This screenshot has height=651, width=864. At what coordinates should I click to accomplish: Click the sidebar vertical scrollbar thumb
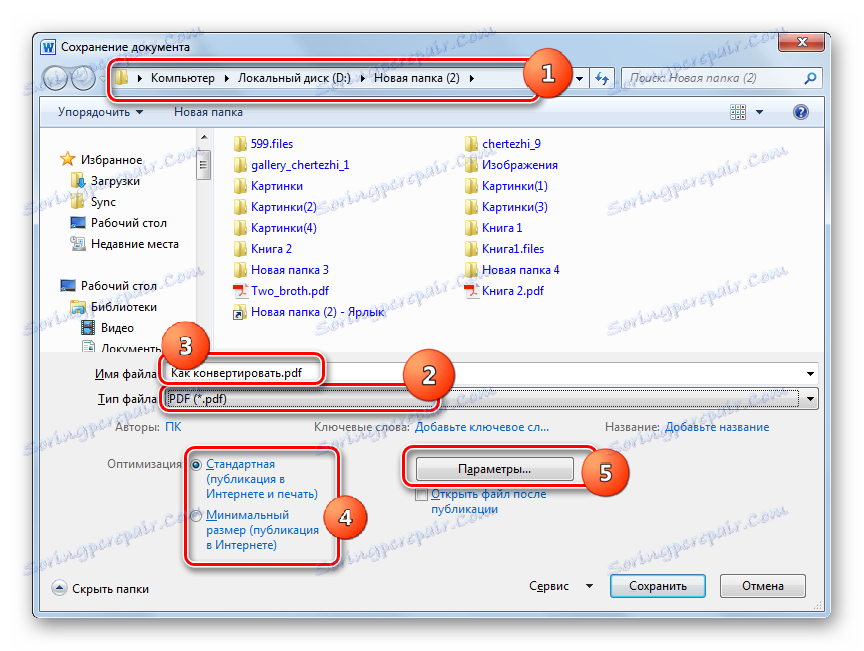(203, 163)
